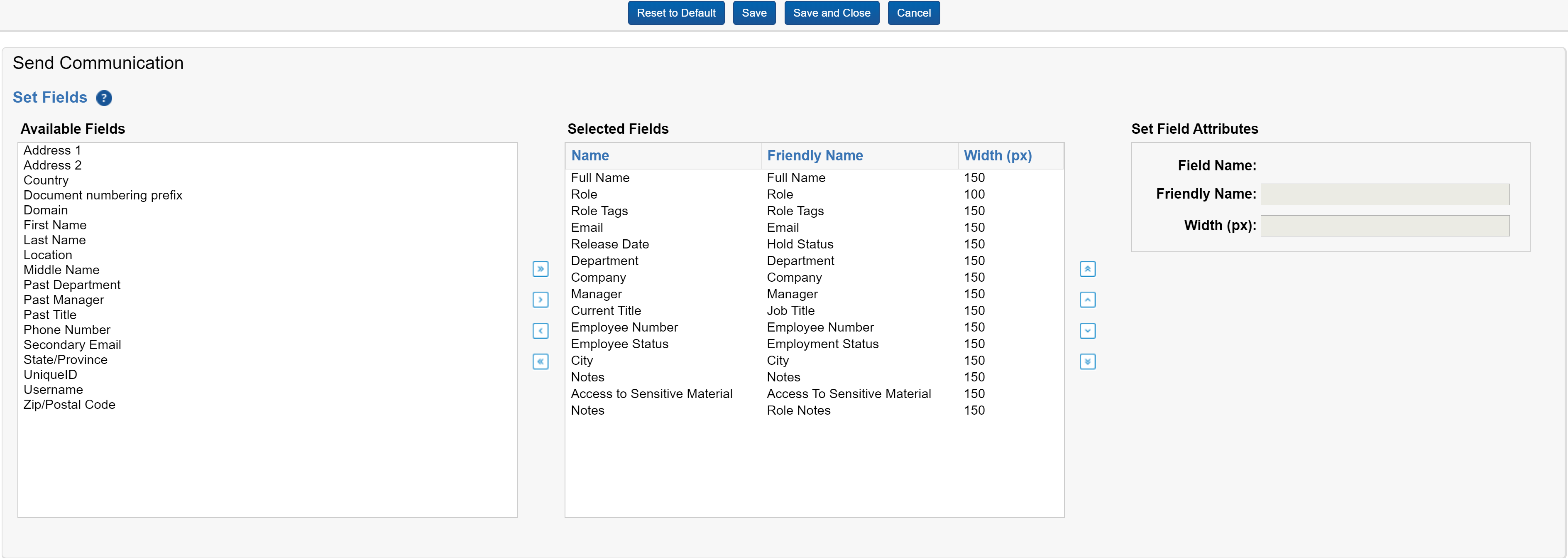This screenshot has width=1568, height=558.
Task: Select Address 1 in Available Fields
Action: pyautogui.click(x=267, y=150)
